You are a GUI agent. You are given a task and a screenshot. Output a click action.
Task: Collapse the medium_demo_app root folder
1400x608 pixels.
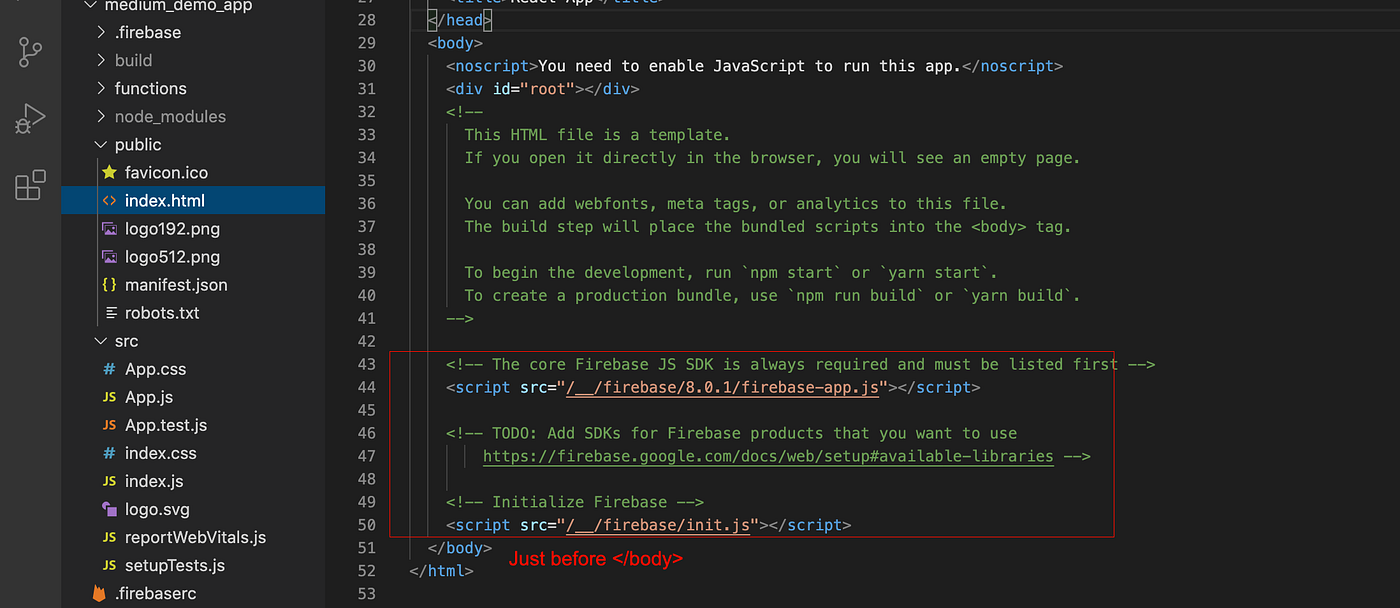(x=91, y=5)
